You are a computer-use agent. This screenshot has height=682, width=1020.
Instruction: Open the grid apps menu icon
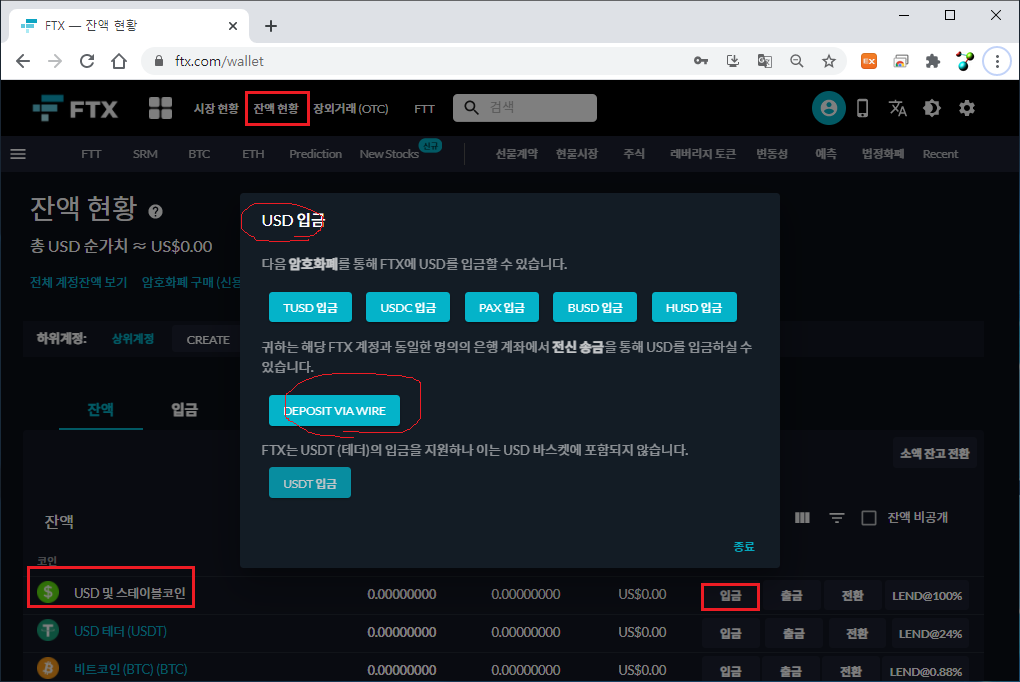(160, 108)
